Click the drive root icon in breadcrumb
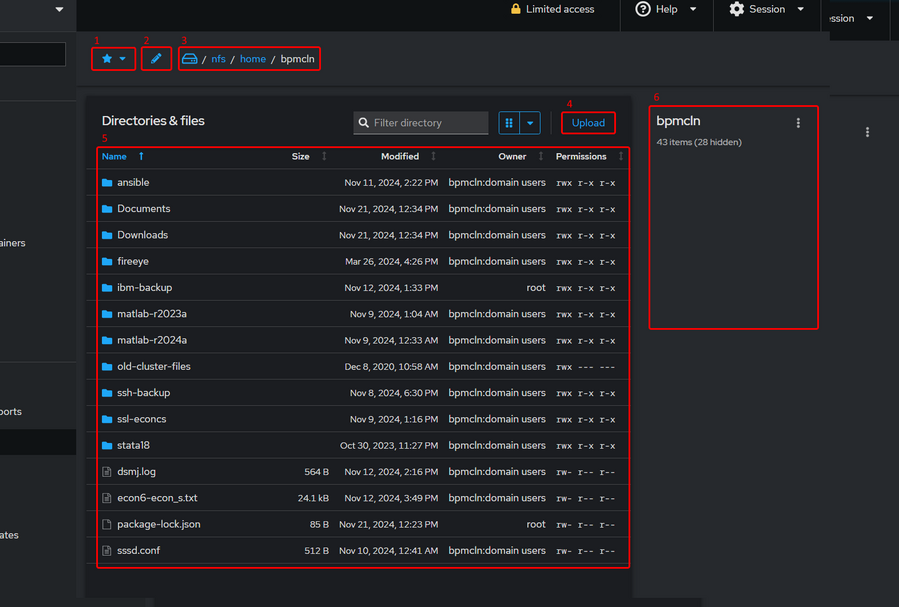 point(190,58)
